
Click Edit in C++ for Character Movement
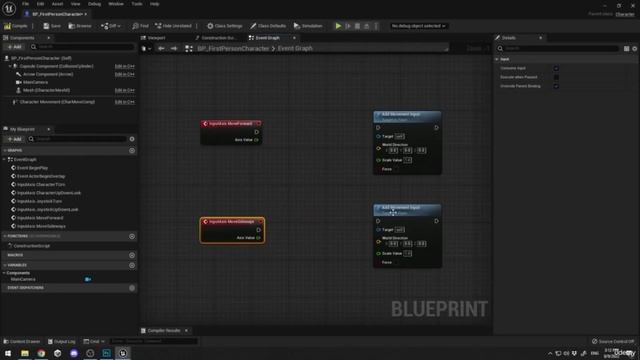point(124,102)
